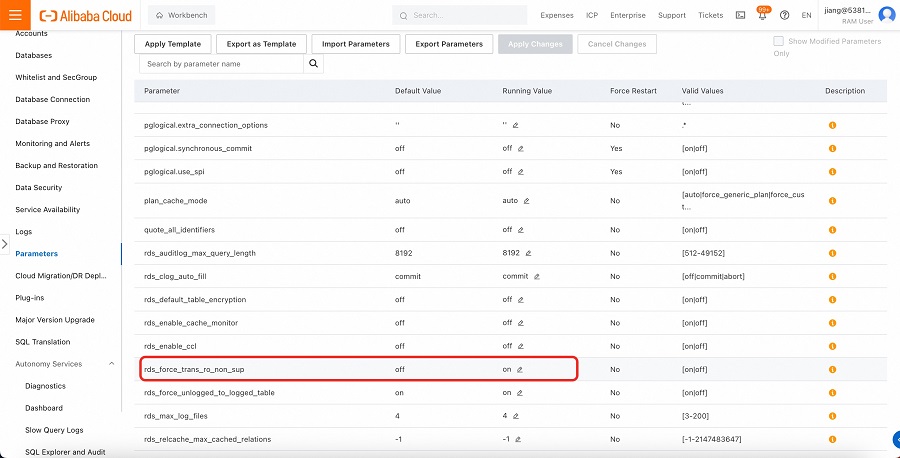Click the Export Parameters button
Viewport: 900px width, 458px height.
tap(449, 44)
